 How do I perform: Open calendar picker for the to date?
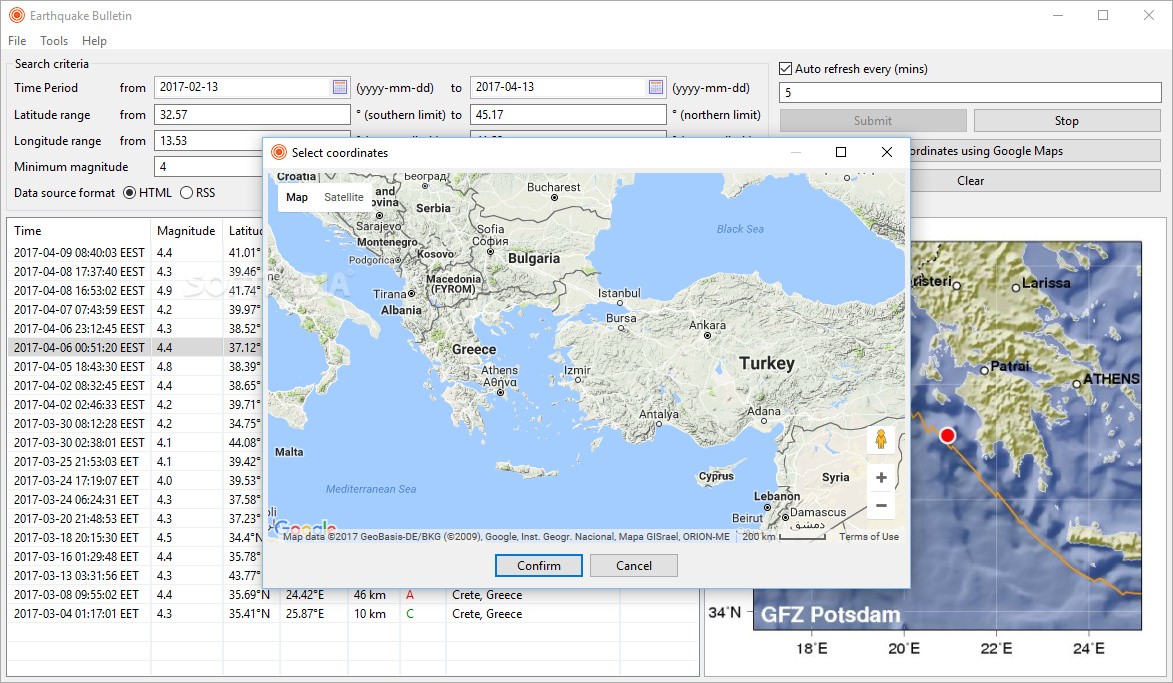click(x=655, y=88)
